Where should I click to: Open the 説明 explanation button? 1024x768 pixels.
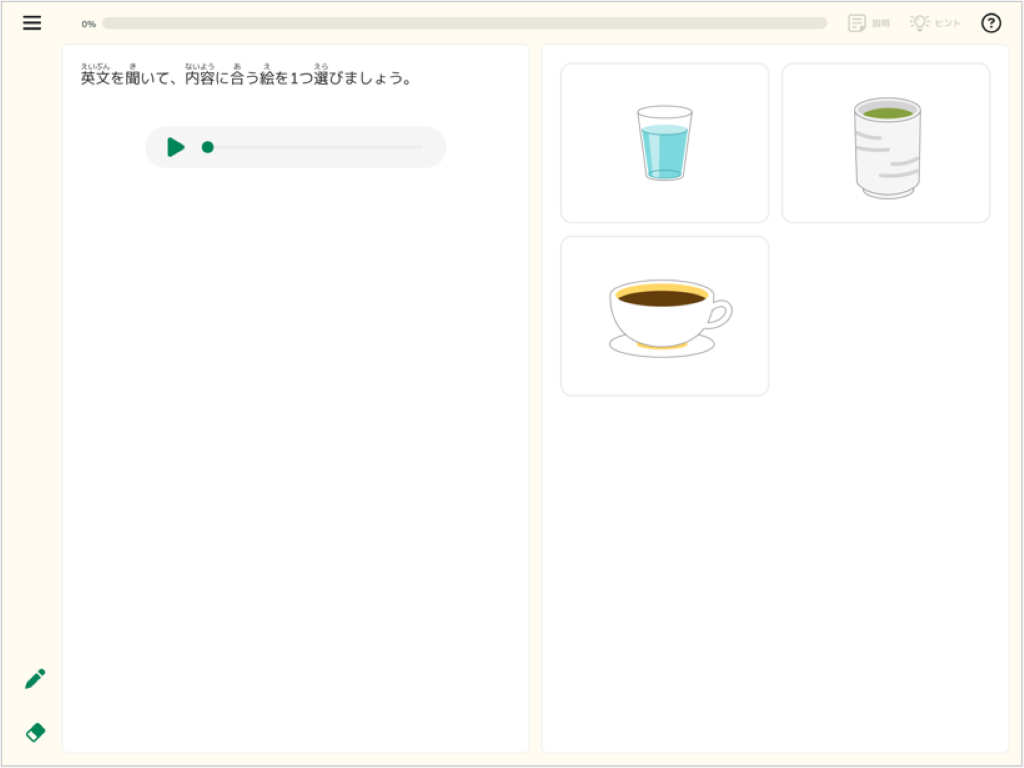[x=869, y=23]
